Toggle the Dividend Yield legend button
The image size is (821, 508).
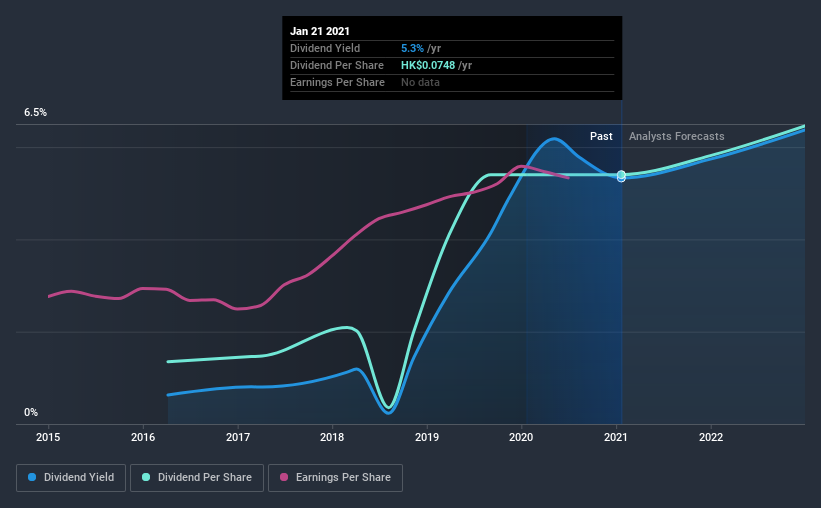coord(71,478)
